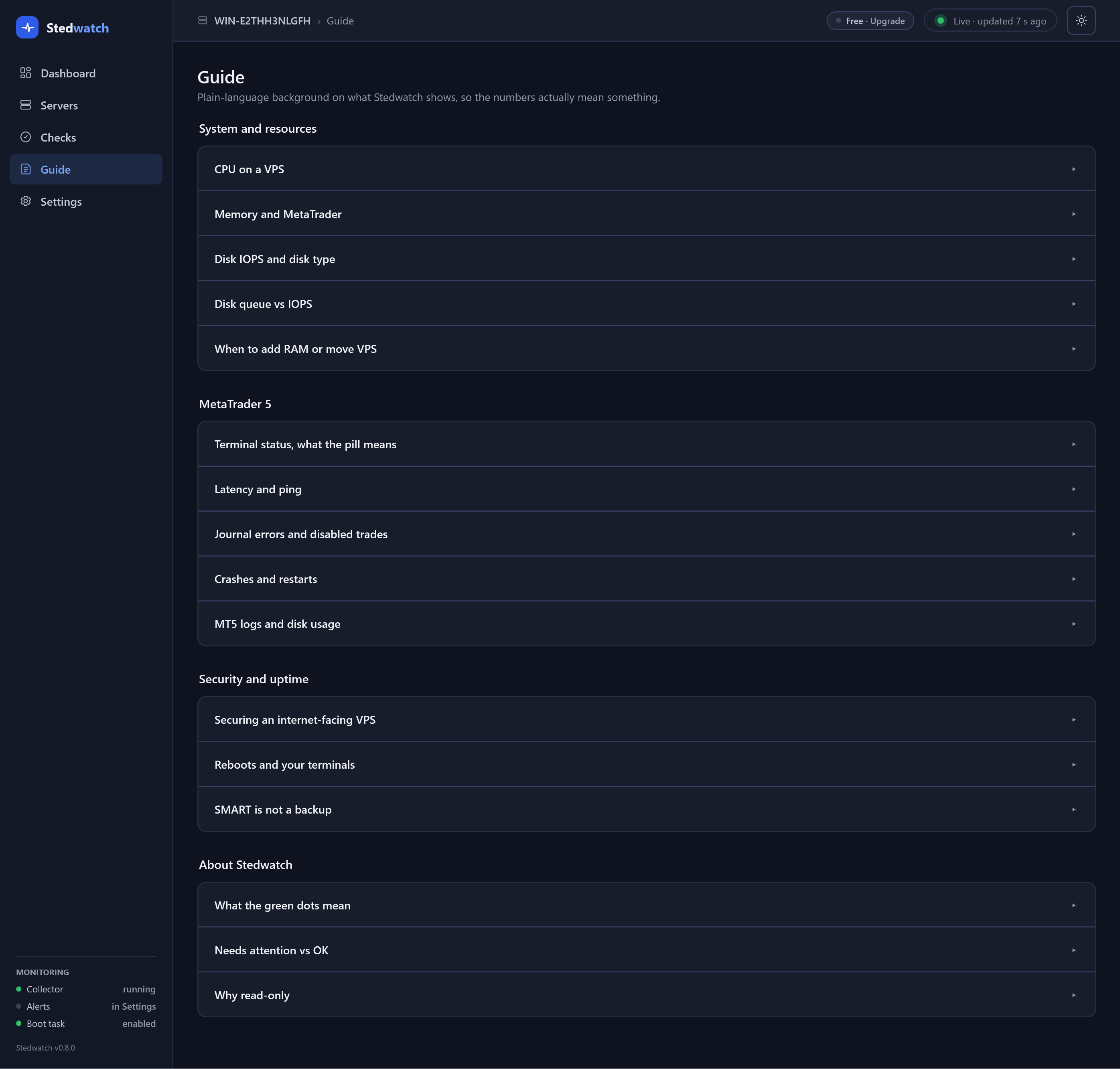Viewport: 1120px width, 1069px height.
Task: Click the Dashboard grid icon in sidebar
Action: (26, 73)
